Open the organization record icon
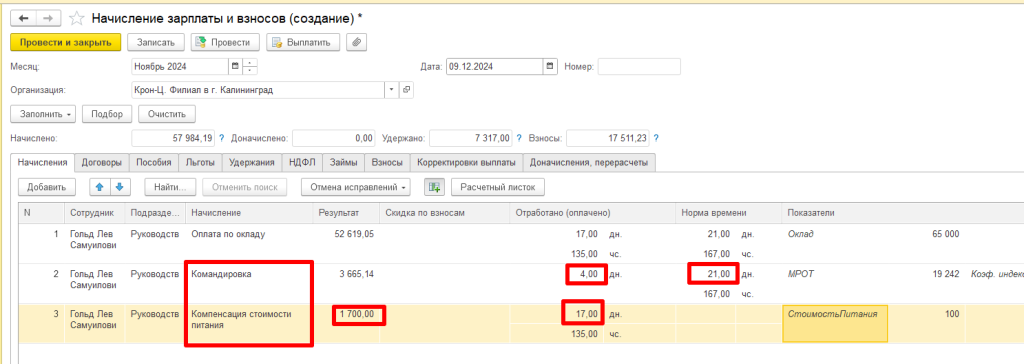 tap(406, 90)
